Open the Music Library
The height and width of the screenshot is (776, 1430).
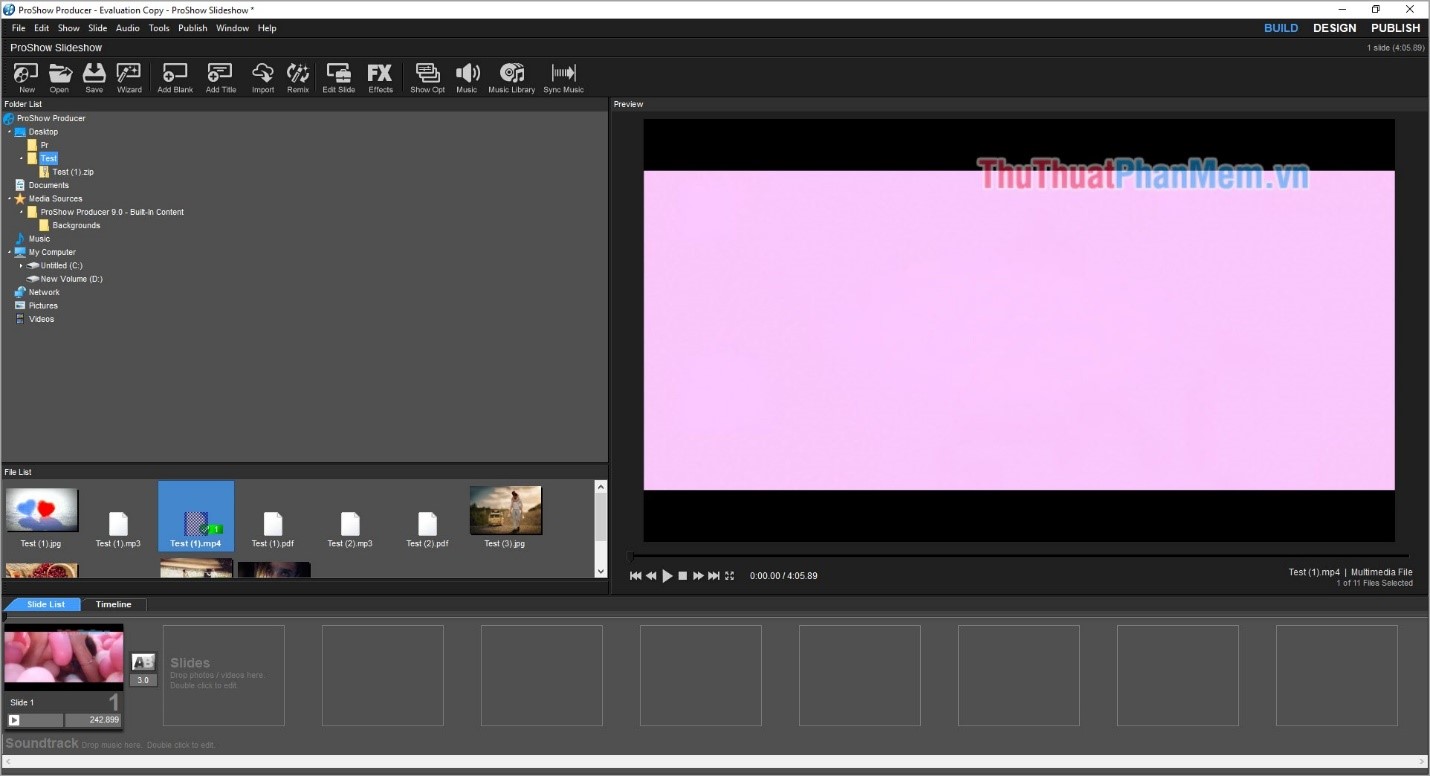[x=511, y=77]
